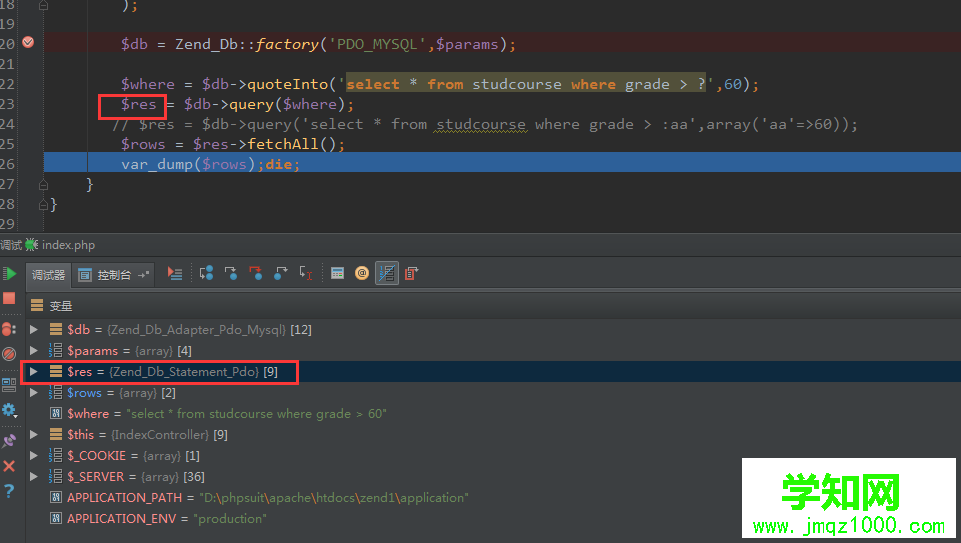Click the $res variable on line 23

click(x=139, y=105)
